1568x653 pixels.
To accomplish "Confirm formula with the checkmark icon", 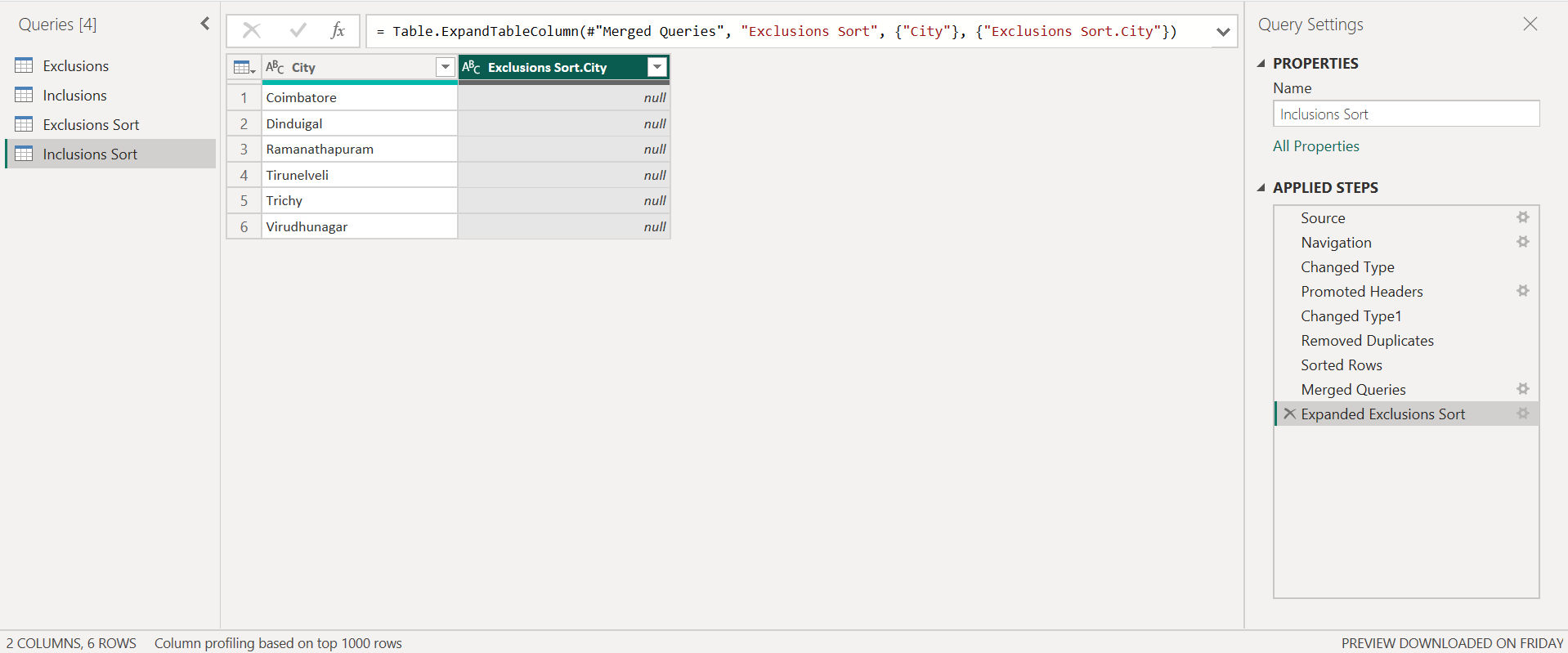I will [x=298, y=31].
